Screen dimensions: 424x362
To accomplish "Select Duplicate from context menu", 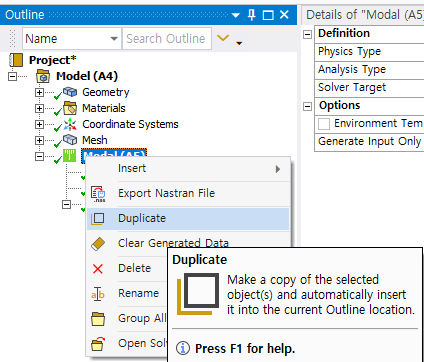I will [188, 219].
